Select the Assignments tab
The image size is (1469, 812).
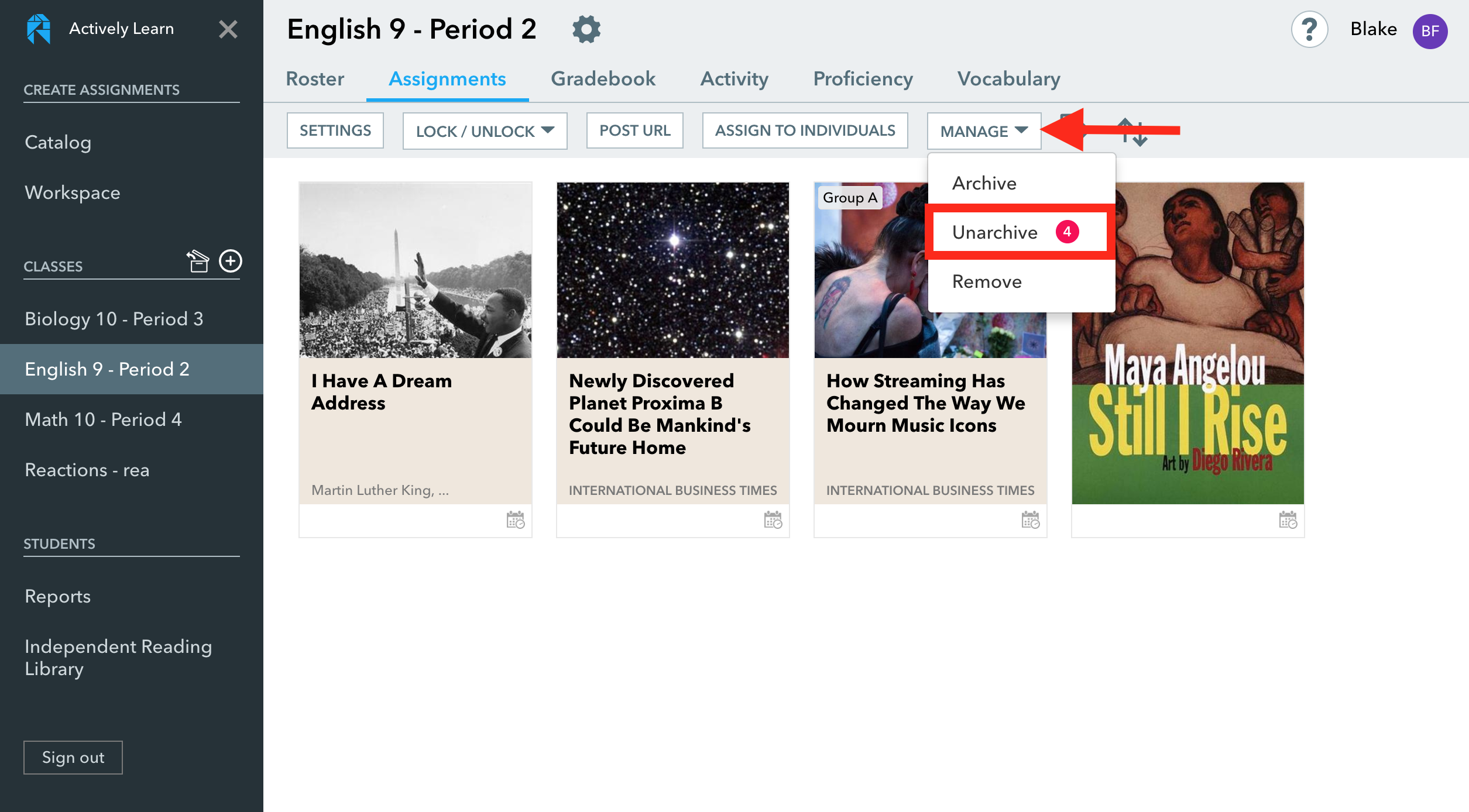(x=447, y=79)
